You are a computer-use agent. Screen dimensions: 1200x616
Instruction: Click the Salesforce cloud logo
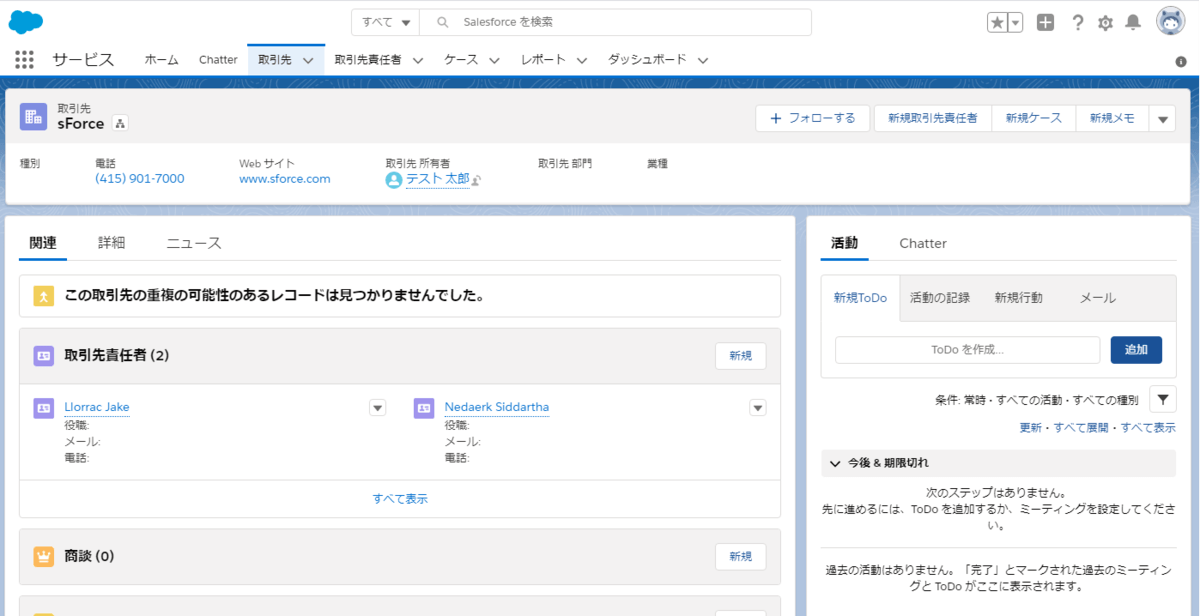coord(25,21)
